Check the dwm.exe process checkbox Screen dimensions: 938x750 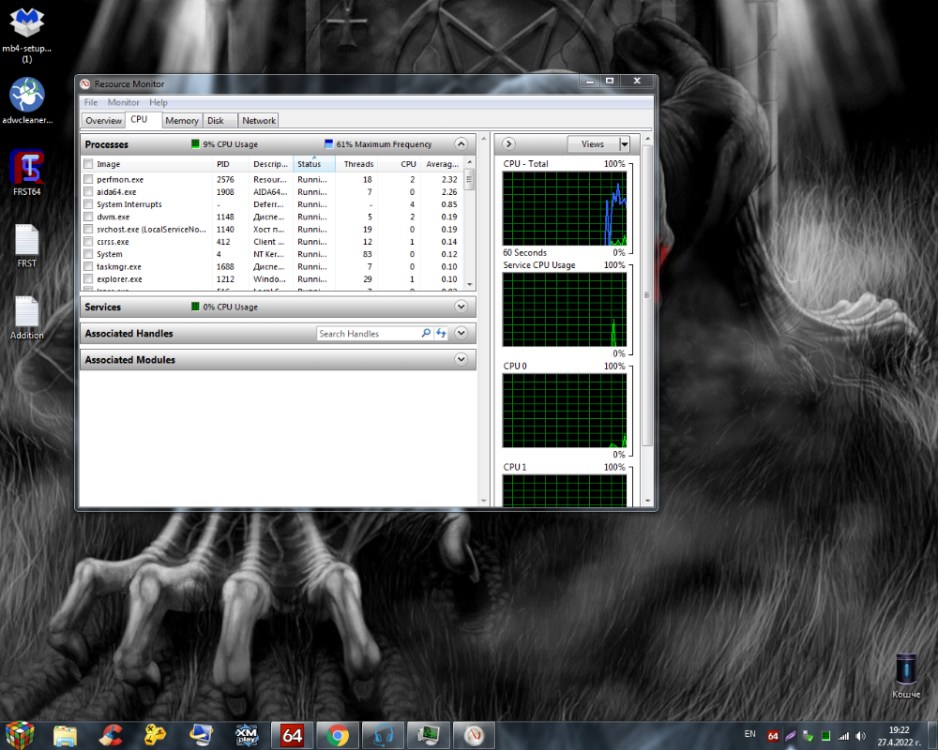pos(89,217)
